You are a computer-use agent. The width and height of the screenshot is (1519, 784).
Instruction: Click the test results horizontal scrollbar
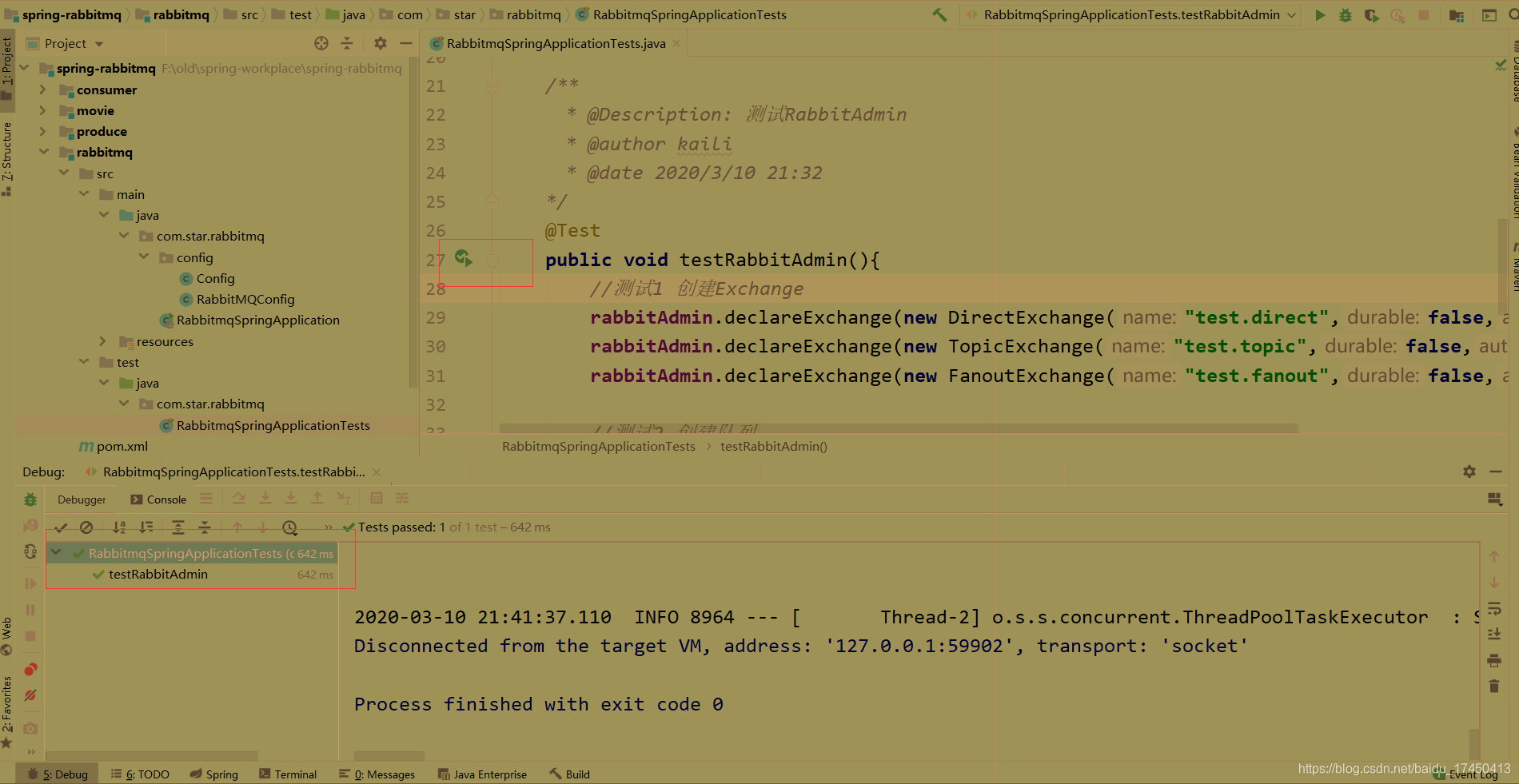tap(152, 755)
